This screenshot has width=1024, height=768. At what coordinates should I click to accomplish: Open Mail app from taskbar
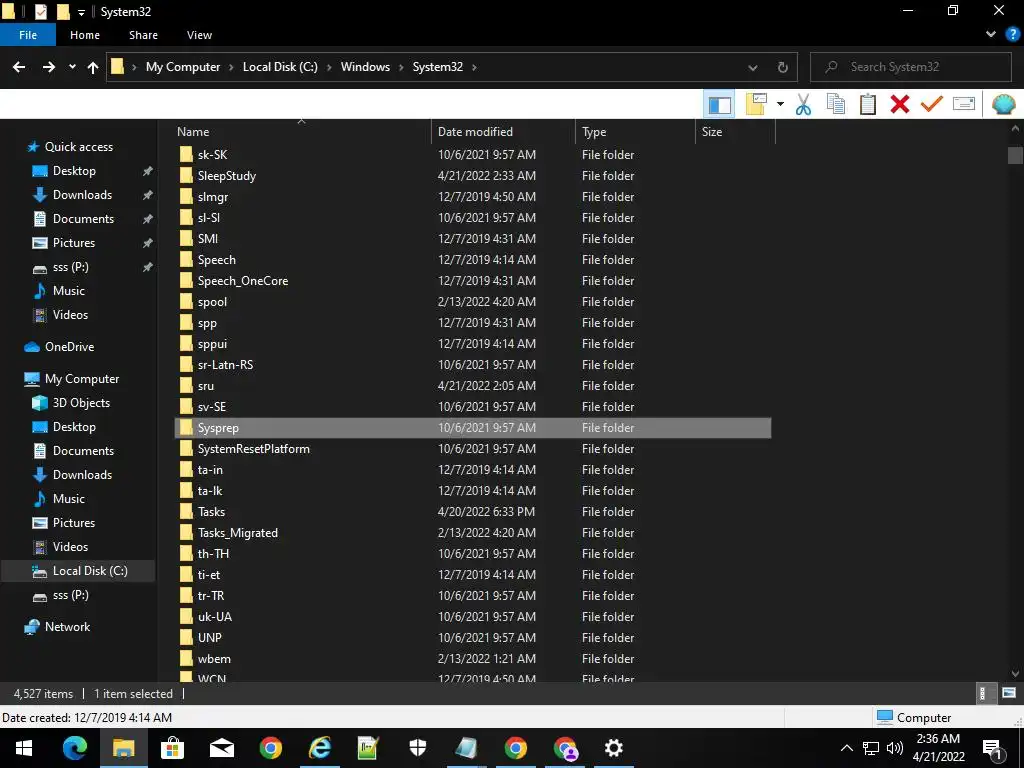pyautogui.click(x=221, y=748)
